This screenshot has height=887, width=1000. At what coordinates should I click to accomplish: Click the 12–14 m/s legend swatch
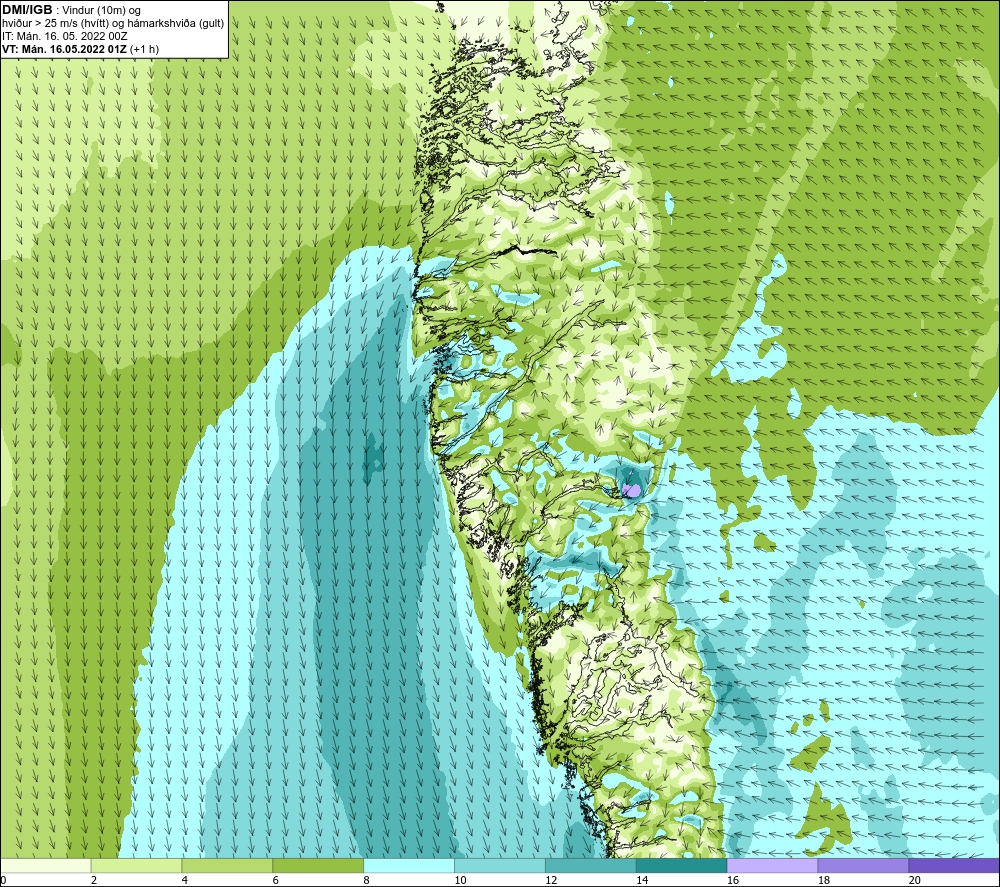coord(591,866)
